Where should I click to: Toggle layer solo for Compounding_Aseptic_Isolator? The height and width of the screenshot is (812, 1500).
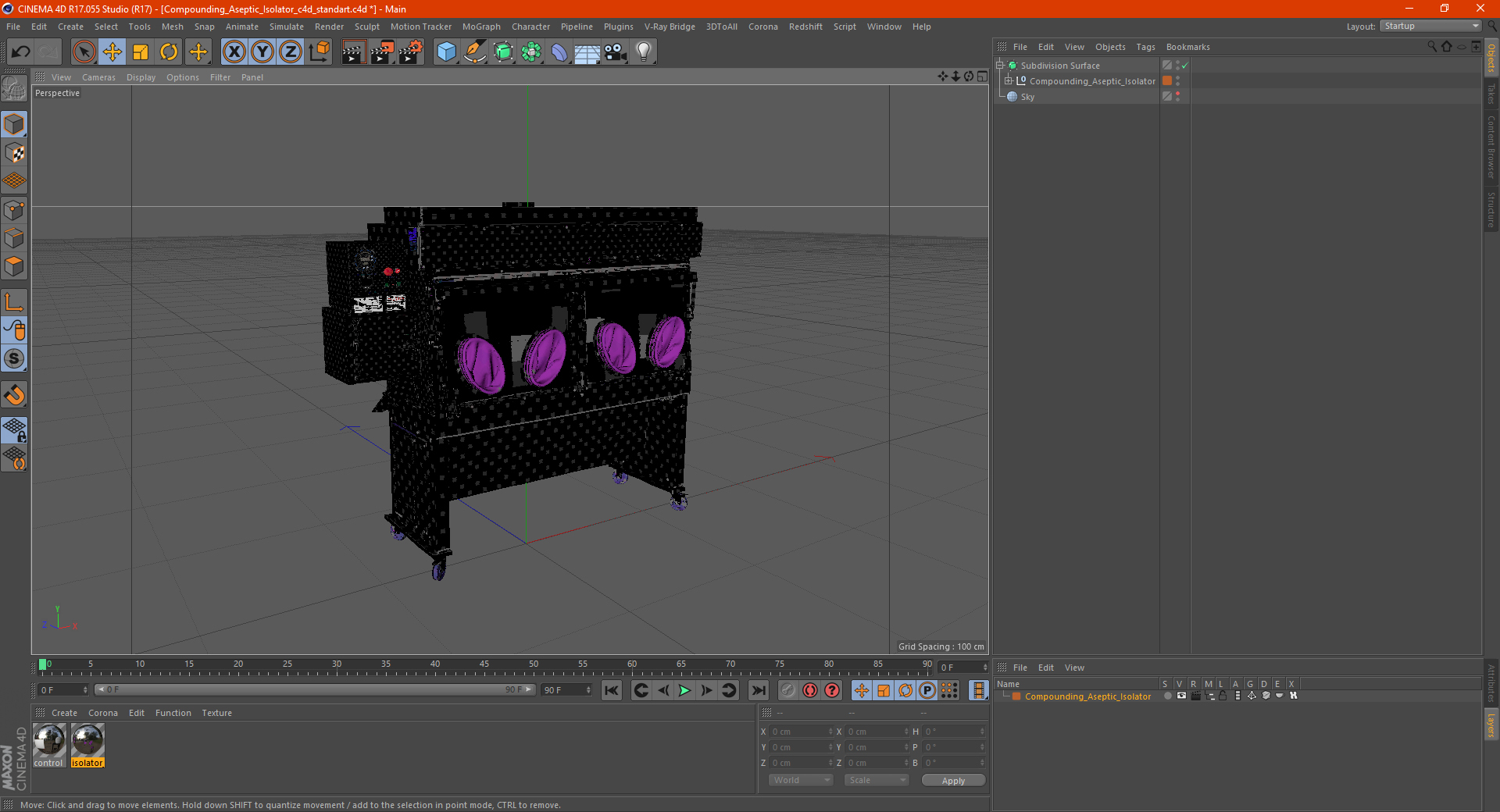[1167, 696]
